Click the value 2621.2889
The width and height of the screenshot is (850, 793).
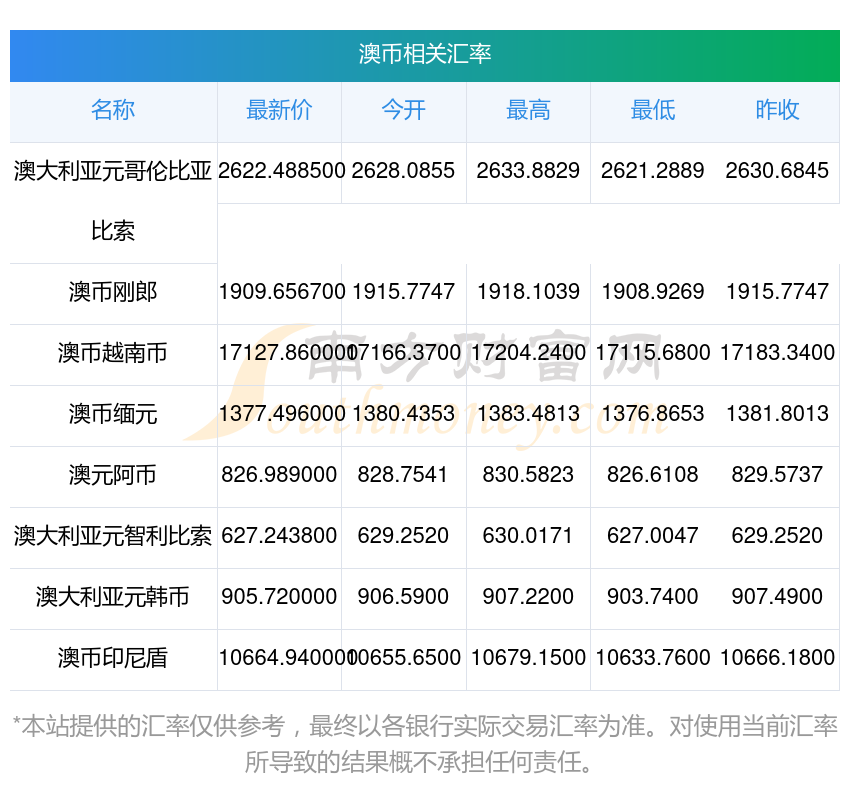click(x=653, y=171)
